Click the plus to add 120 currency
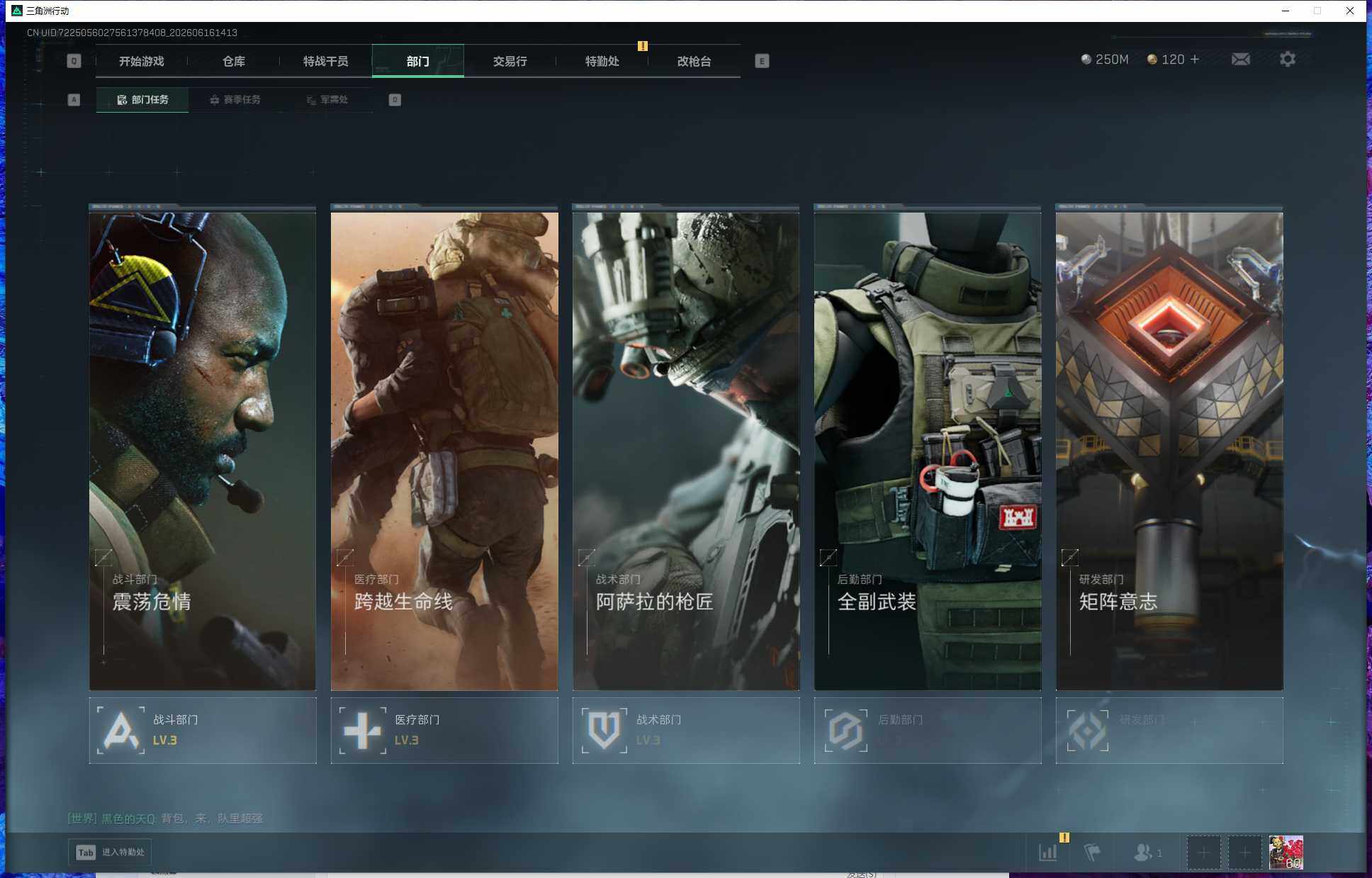The width and height of the screenshot is (1372, 878). (1195, 60)
